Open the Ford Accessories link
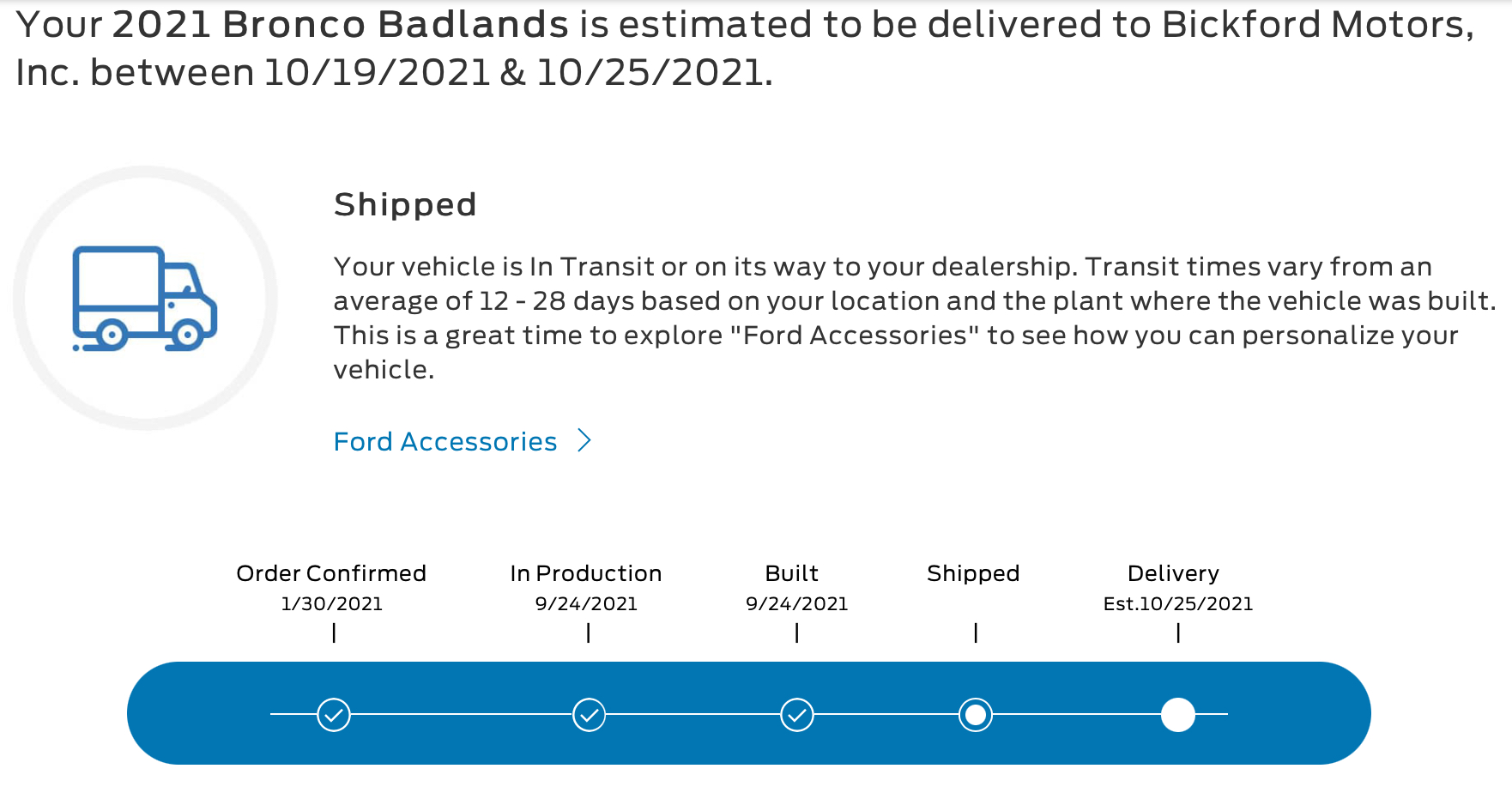The width and height of the screenshot is (1512, 805). click(x=445, y=441)
